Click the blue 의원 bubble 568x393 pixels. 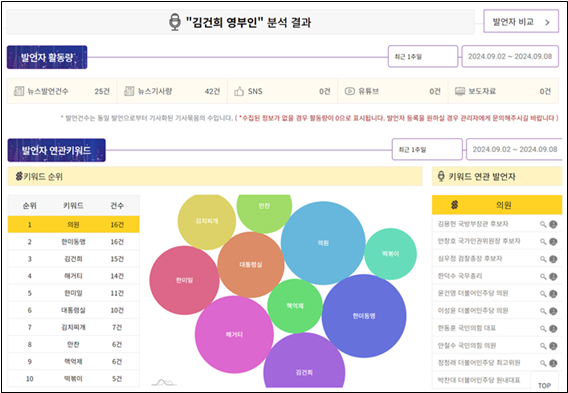coord(323,243)
